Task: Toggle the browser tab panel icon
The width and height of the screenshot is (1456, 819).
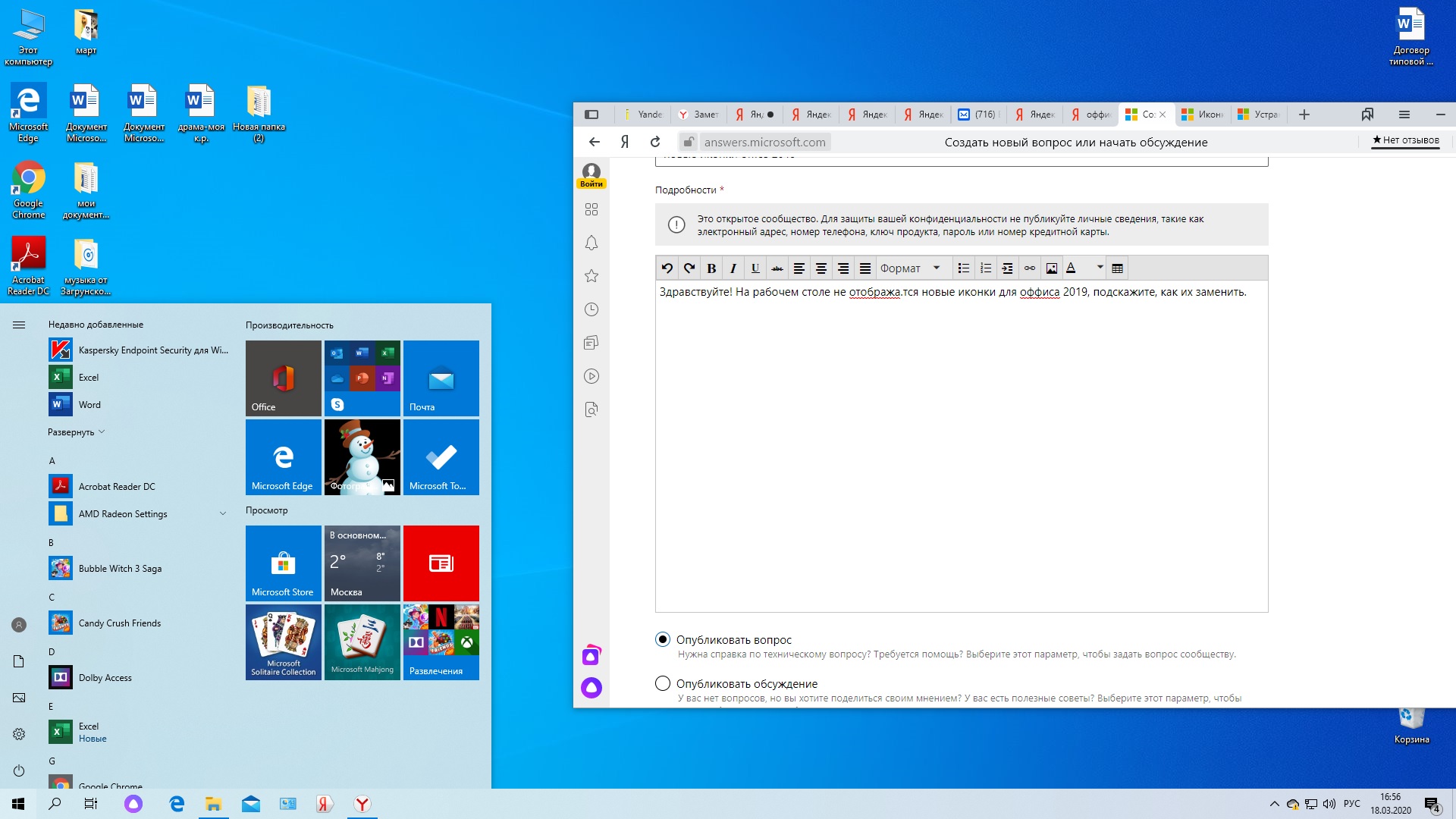Action: 591,115
